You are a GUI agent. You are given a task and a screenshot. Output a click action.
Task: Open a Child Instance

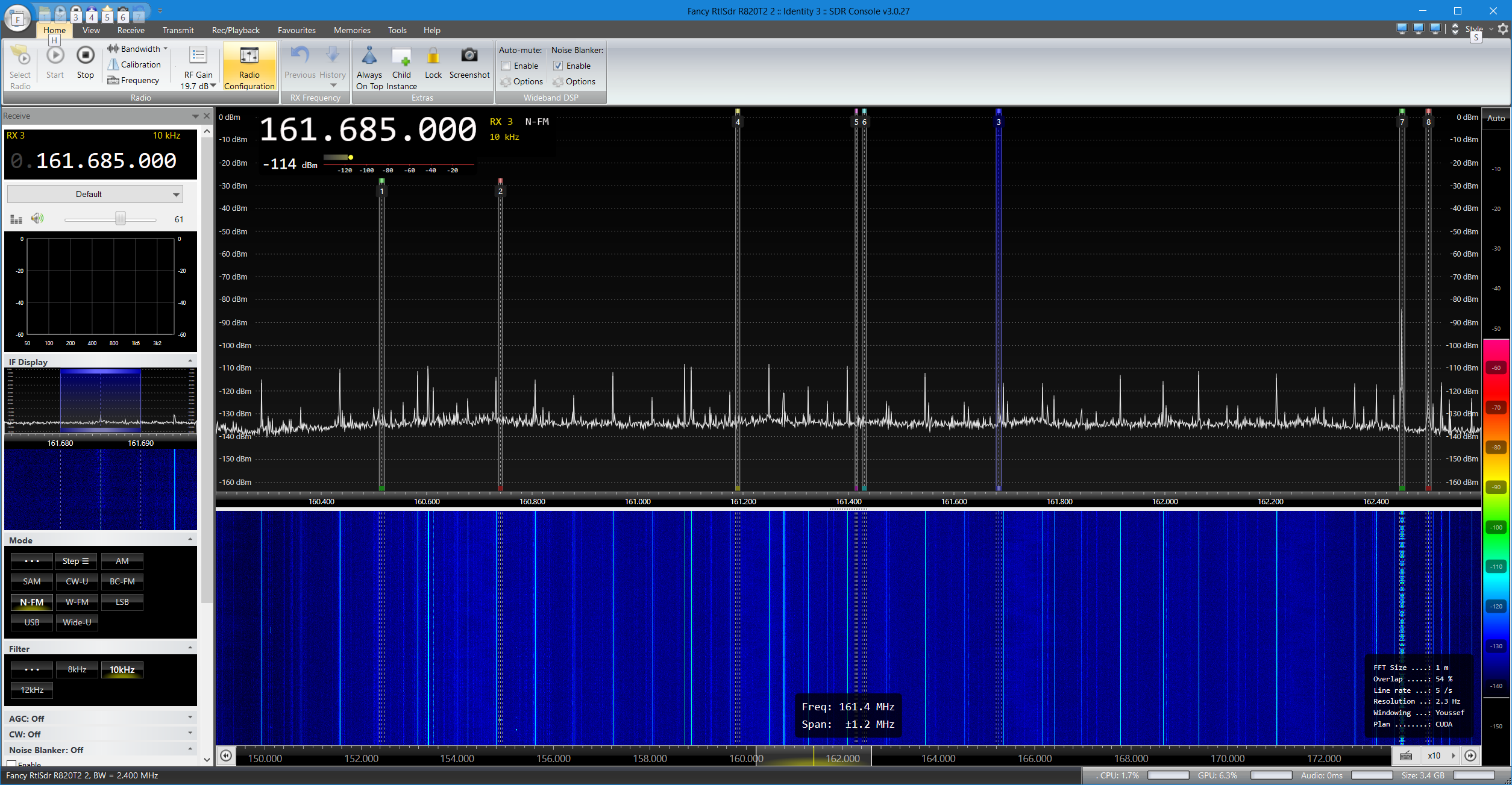(x=401, y=56)
